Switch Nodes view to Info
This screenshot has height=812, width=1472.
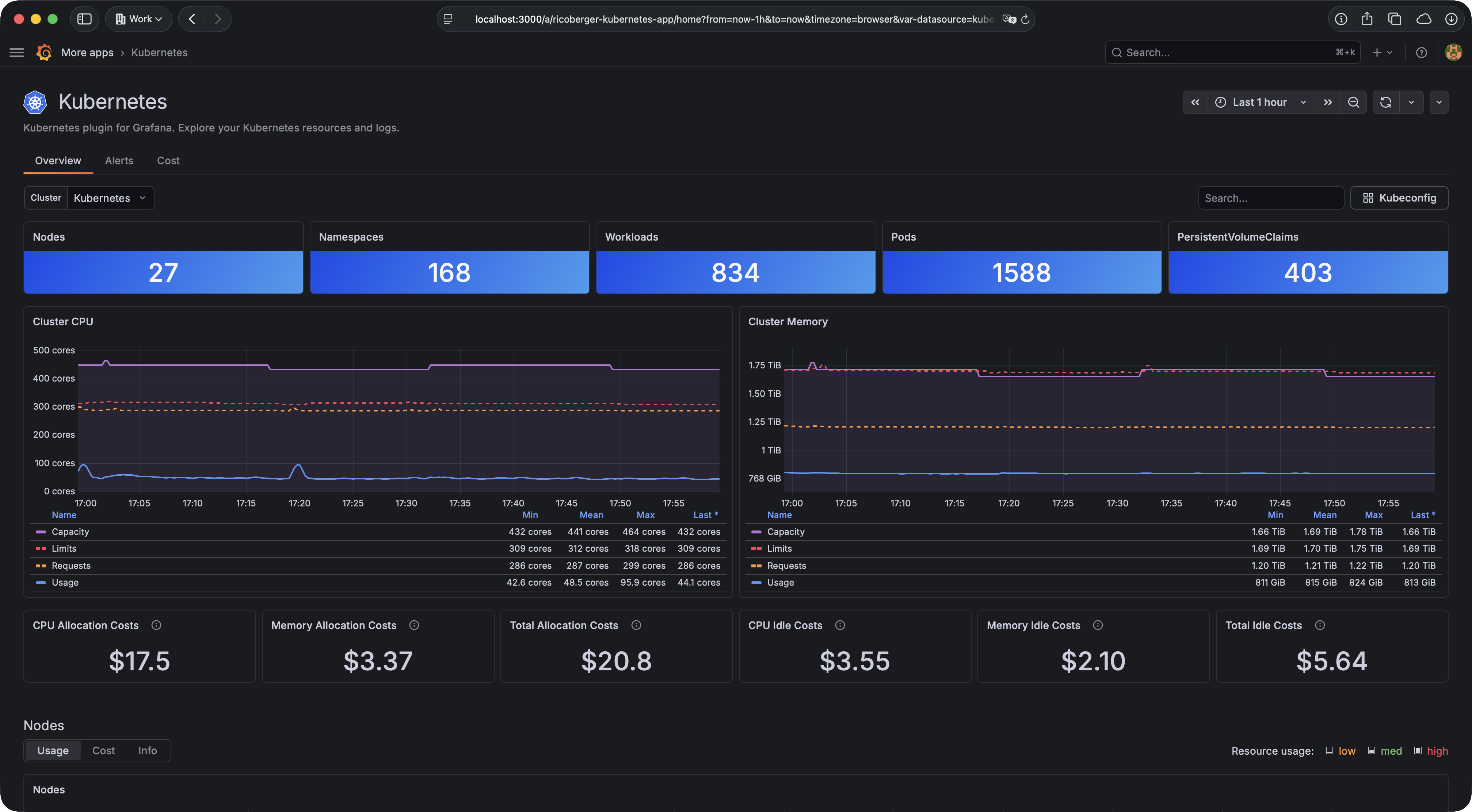tap(148, 751)
